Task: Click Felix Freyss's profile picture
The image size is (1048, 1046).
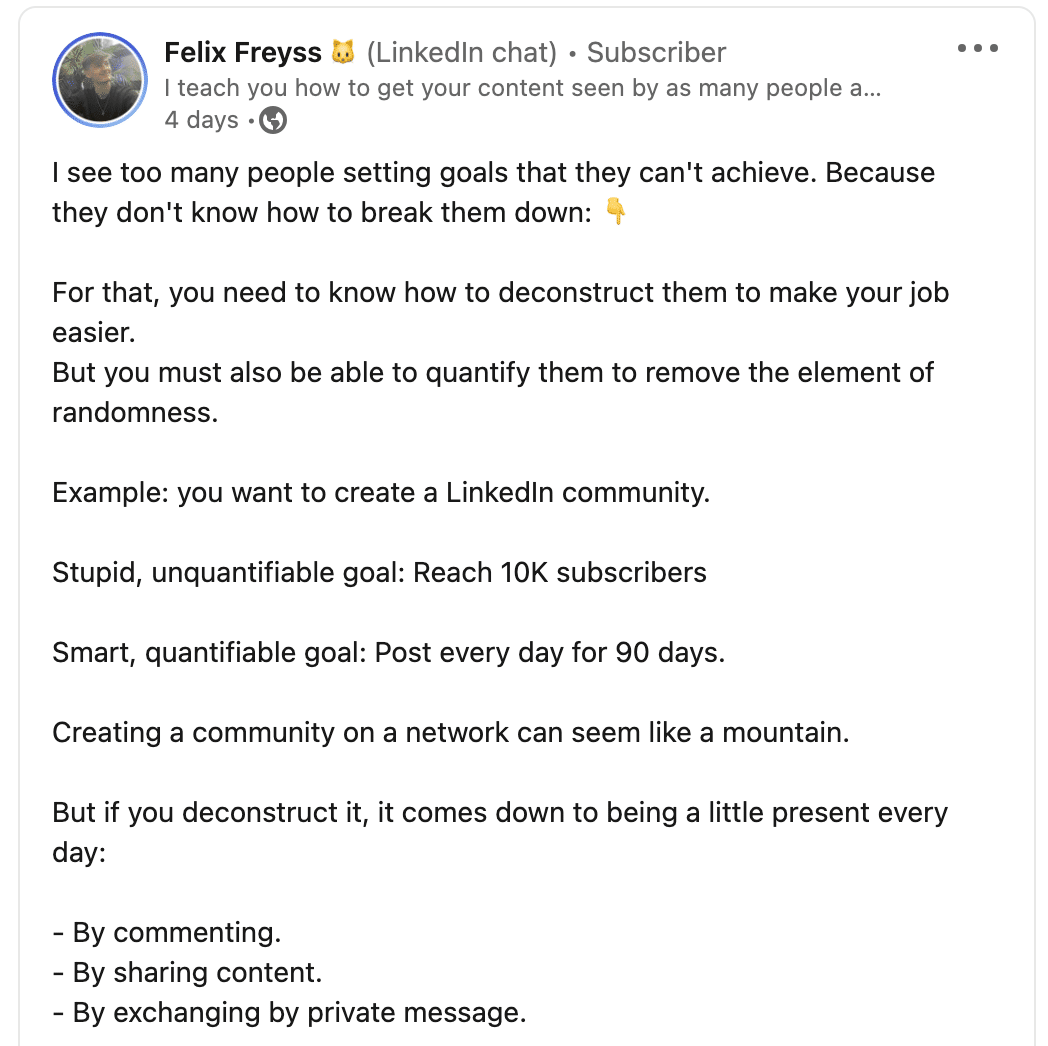Action: tap(100, 80)
